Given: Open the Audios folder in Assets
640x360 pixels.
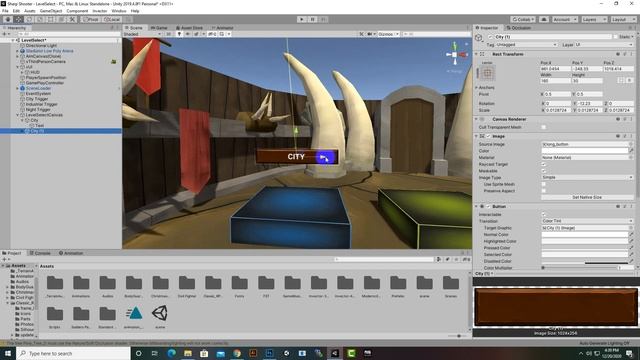Looking at the screenshot, I should (x=107, y=286).
